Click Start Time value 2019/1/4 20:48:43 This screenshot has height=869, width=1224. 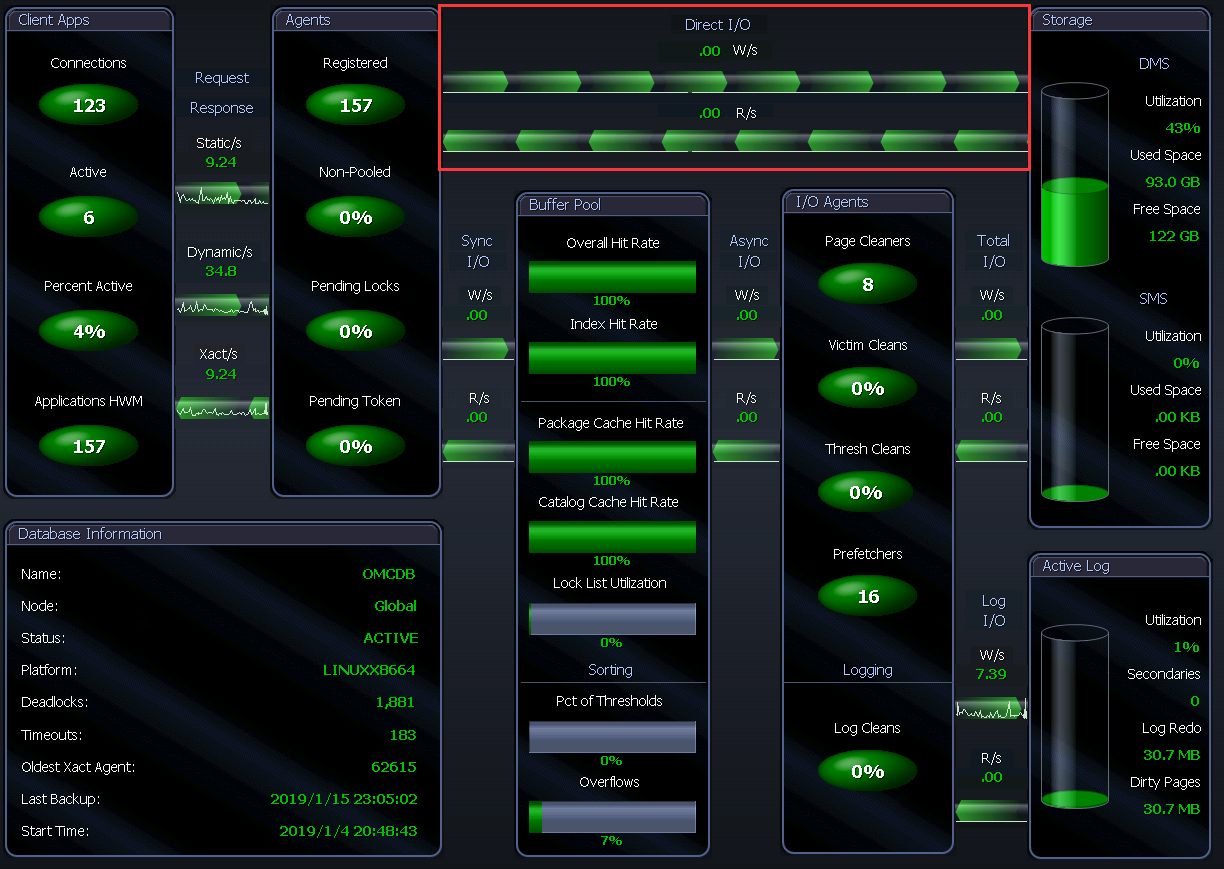pyautogui.click(x=348, y=831)
